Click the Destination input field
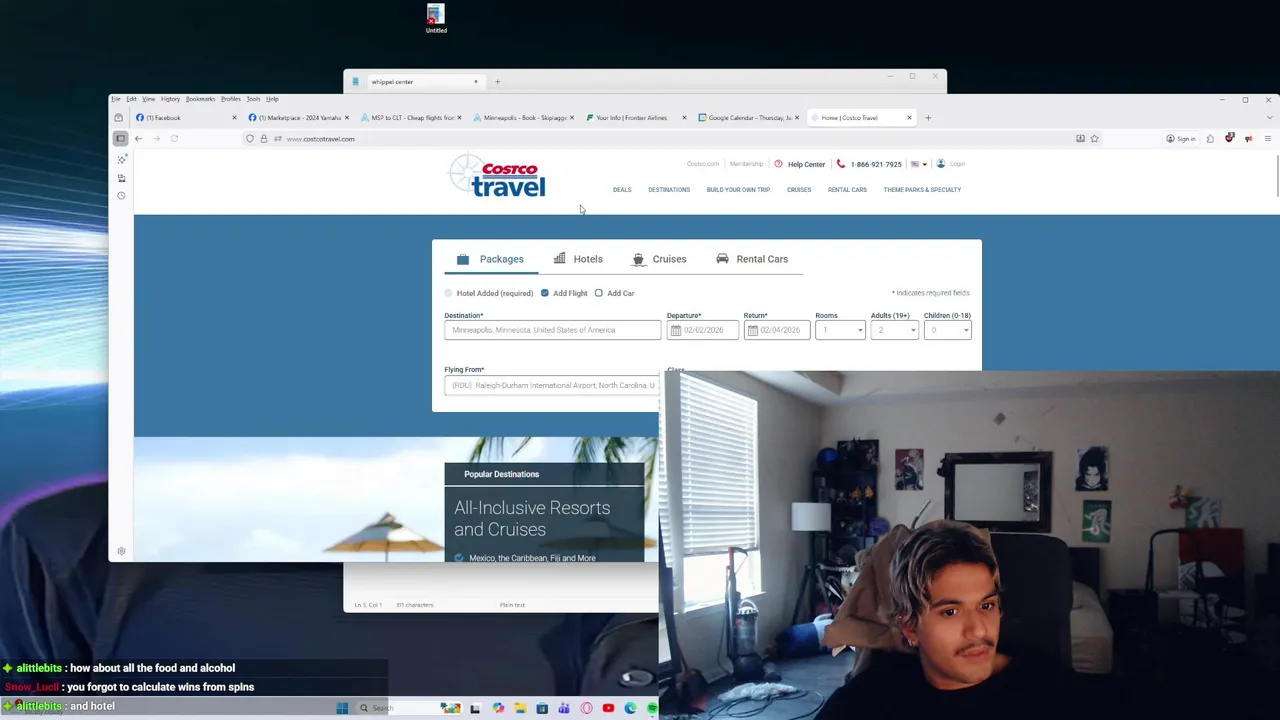The width and height of the screenshot is (1280, 720). tap(553, 330)
